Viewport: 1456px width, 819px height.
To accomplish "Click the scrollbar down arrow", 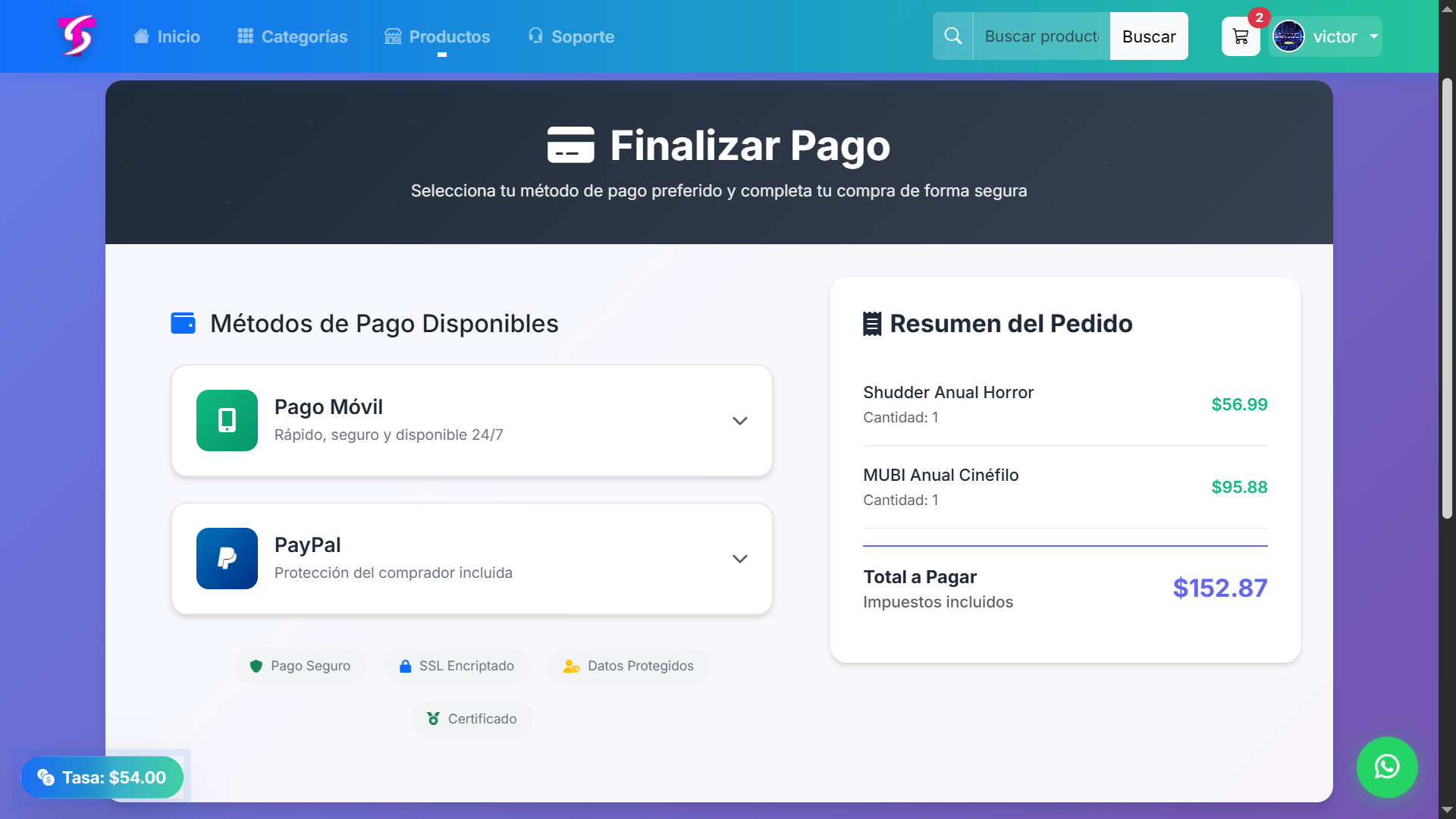I will tap(1447, 810).
